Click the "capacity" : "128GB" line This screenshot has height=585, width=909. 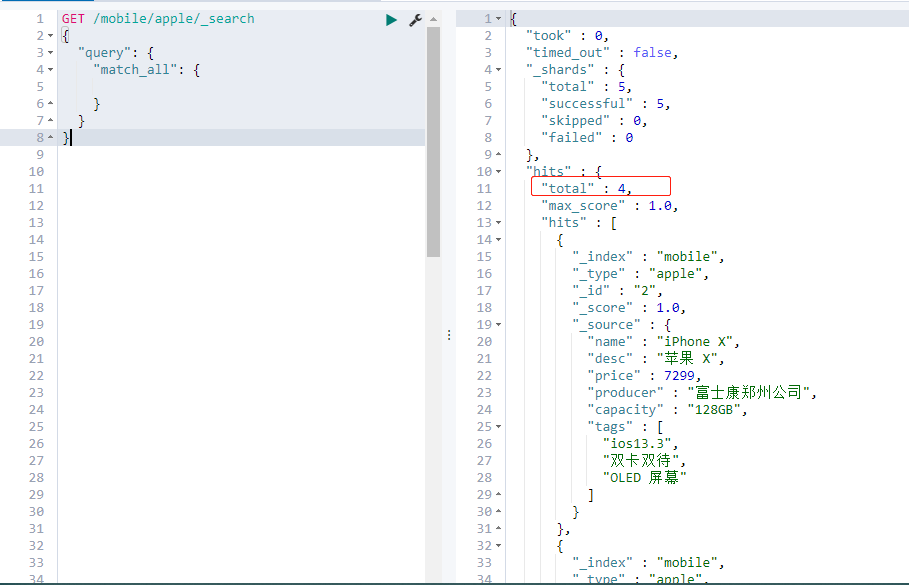point(667,410)
